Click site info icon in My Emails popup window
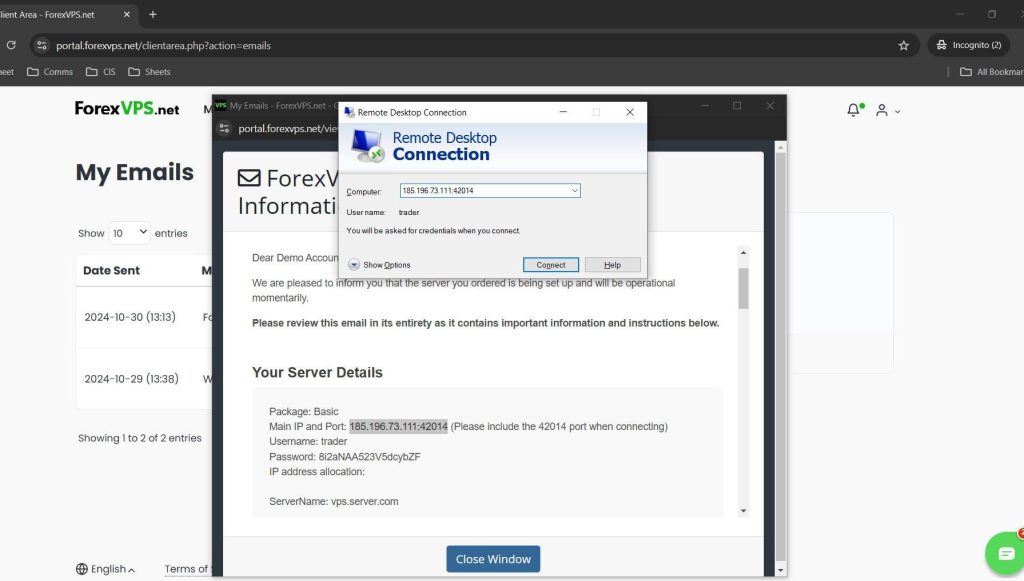Screen dimensions: 1024x581 tap(224, 129)
